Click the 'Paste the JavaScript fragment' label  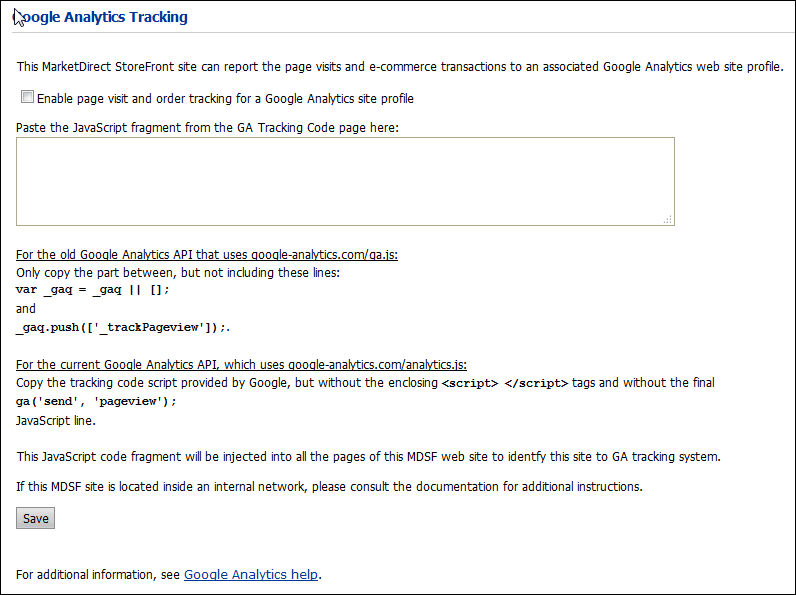pyautogui.click(x=207, y=127)
